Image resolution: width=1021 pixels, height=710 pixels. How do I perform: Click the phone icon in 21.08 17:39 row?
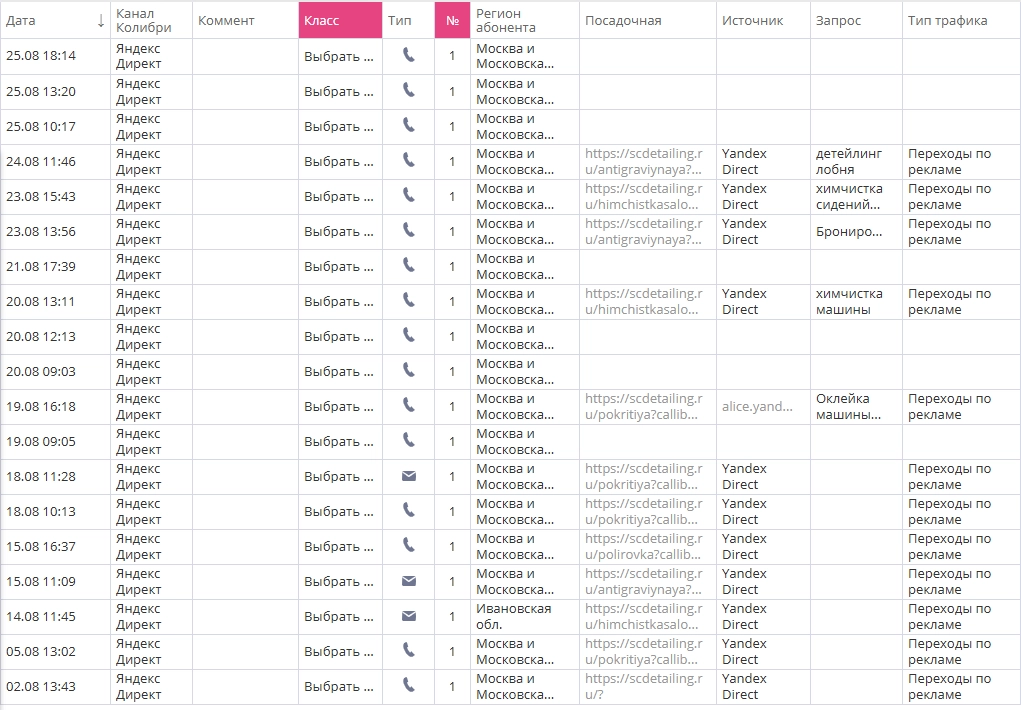coord(408,266)
